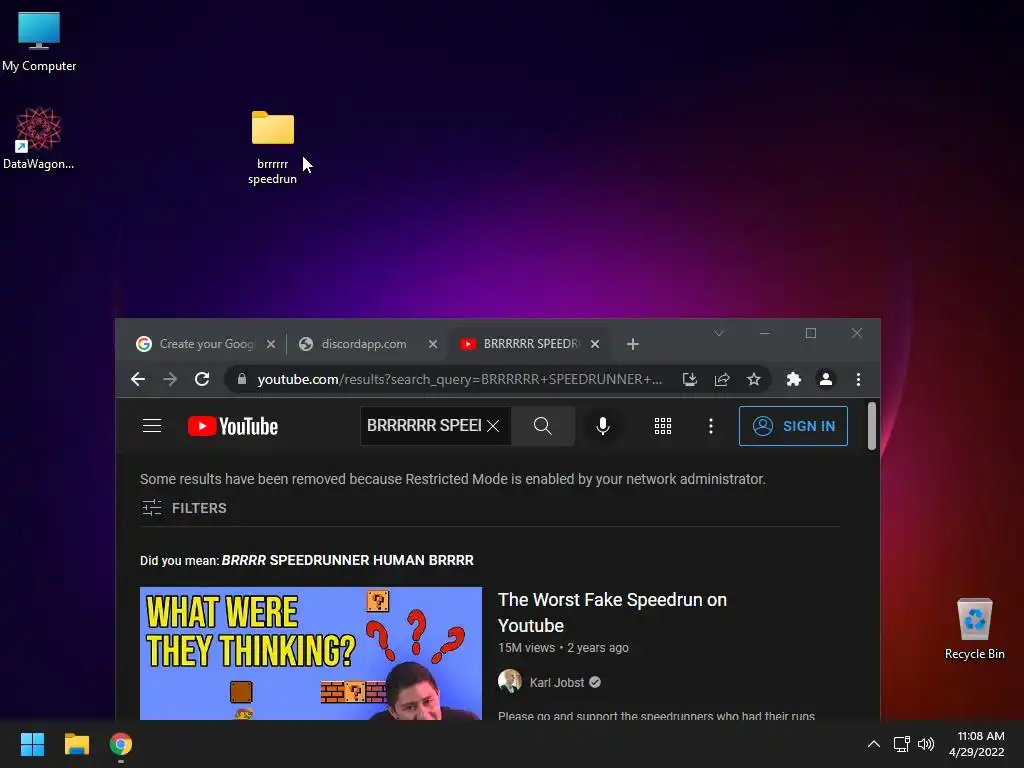Open the What Were They Thinking thumbnail

pyautogui.click(x=311, y=653)
